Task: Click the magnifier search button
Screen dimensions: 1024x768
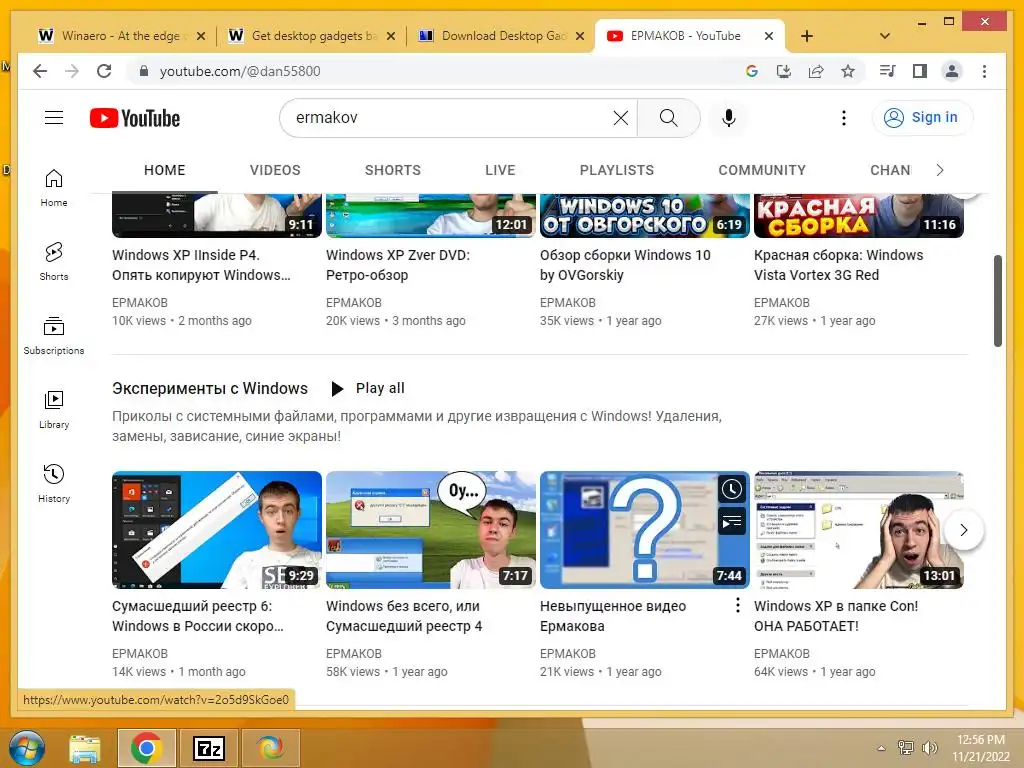Action: [668, 118]
